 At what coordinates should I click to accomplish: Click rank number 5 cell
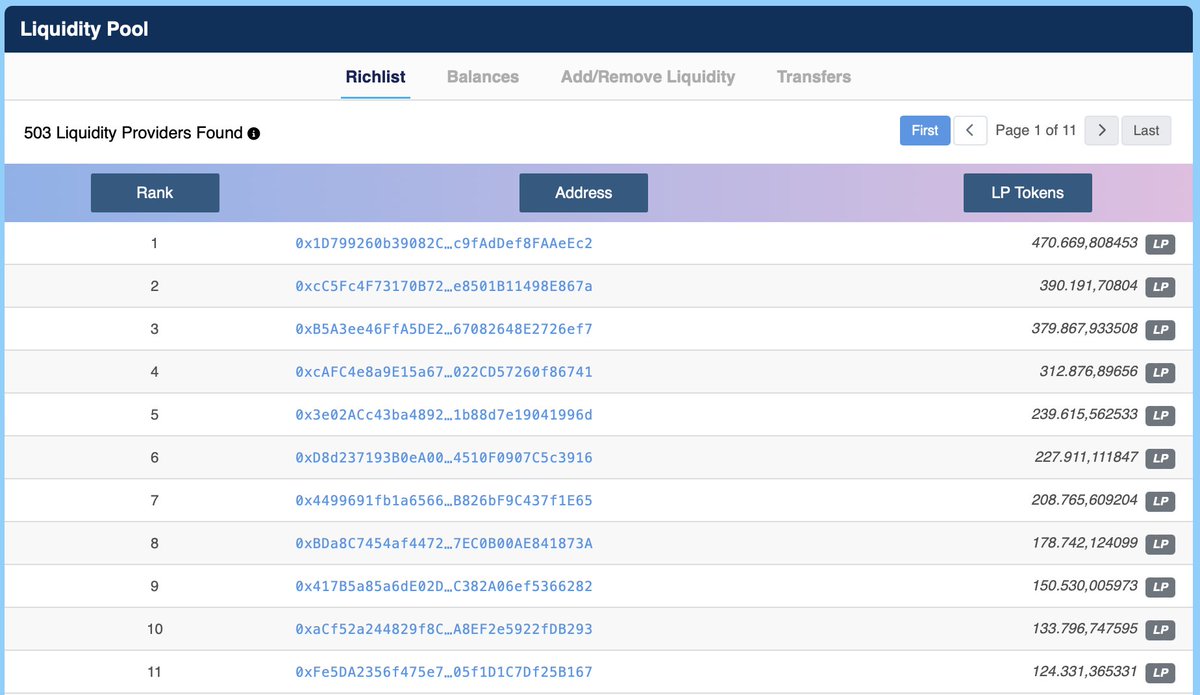pyautogui.click(x=154, y=415)
